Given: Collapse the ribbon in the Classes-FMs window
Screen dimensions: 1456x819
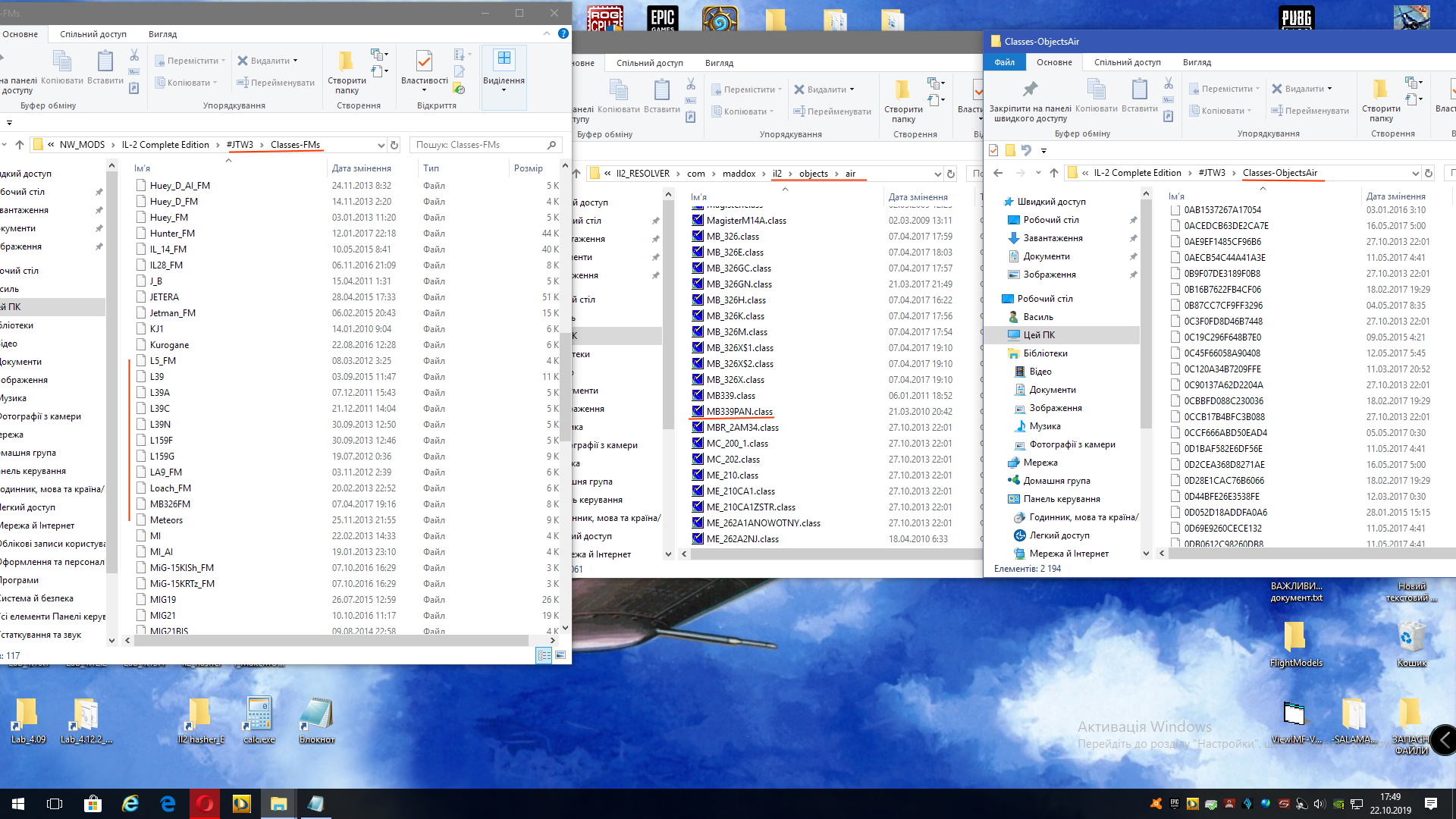Looking at the screenshot, I should coord(546,33).
